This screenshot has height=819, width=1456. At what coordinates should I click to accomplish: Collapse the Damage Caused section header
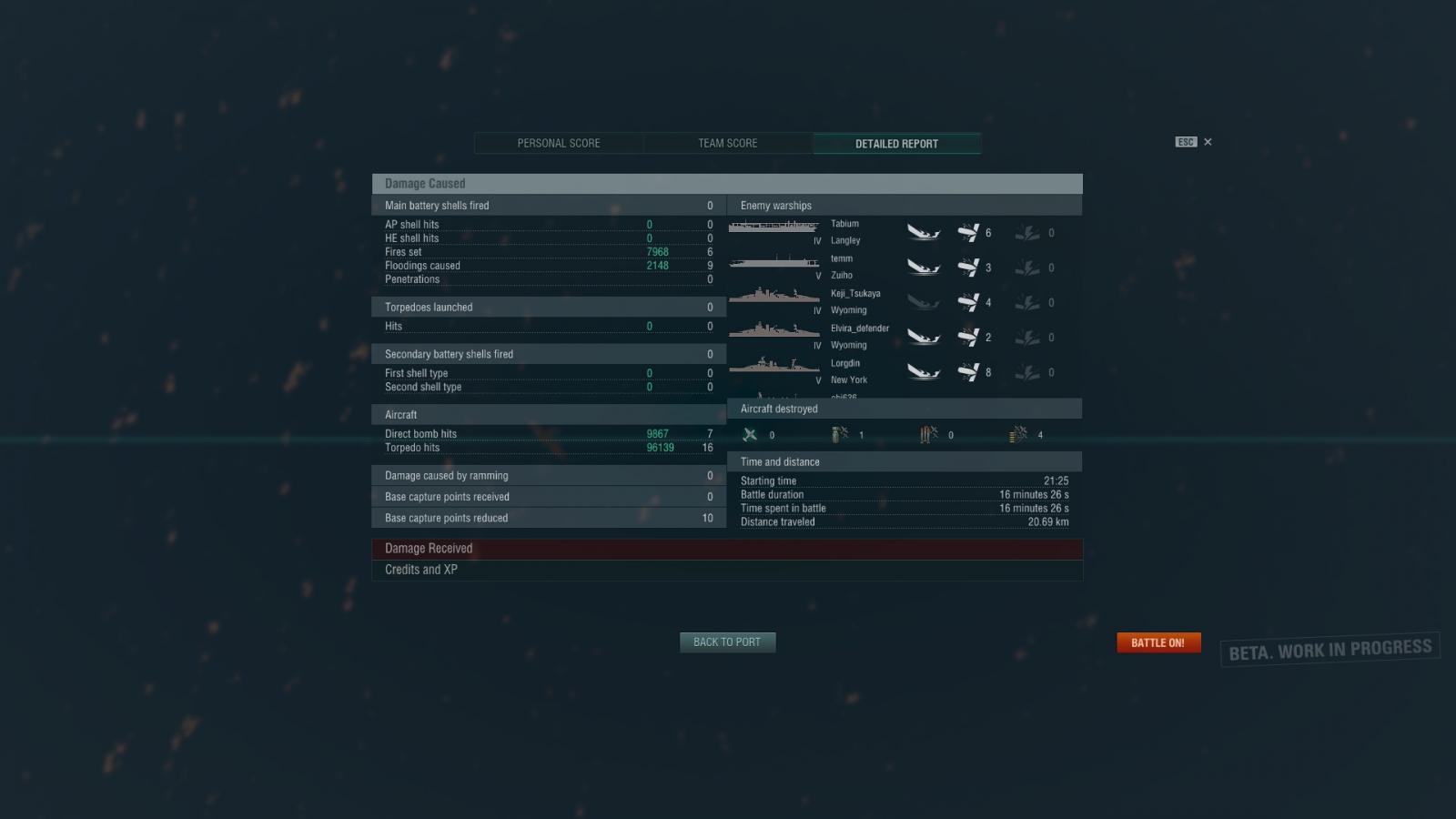[x=727, y=184]
